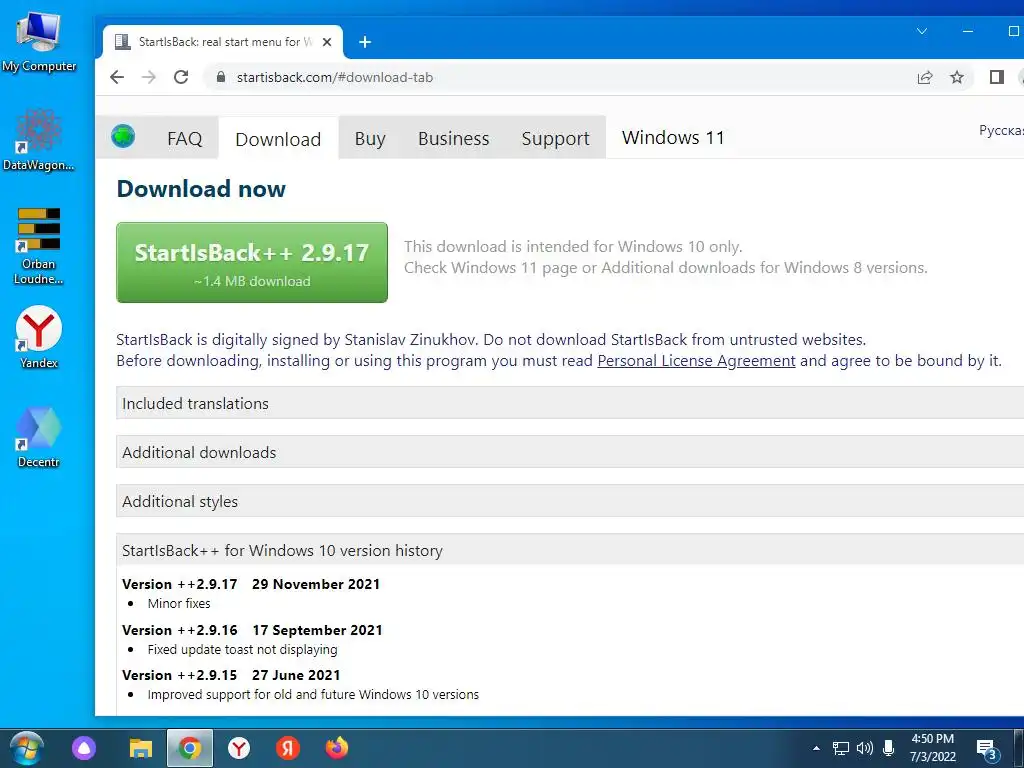Reload the StartIsBack page

coord(181,77)
